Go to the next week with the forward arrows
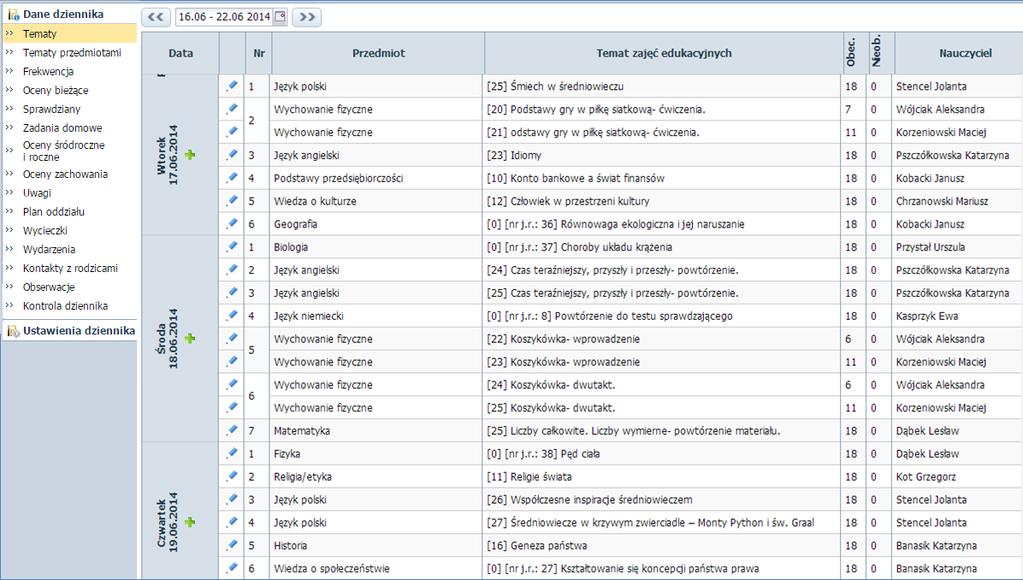Screen dimensions: 1023x580 tap(307, 17)
